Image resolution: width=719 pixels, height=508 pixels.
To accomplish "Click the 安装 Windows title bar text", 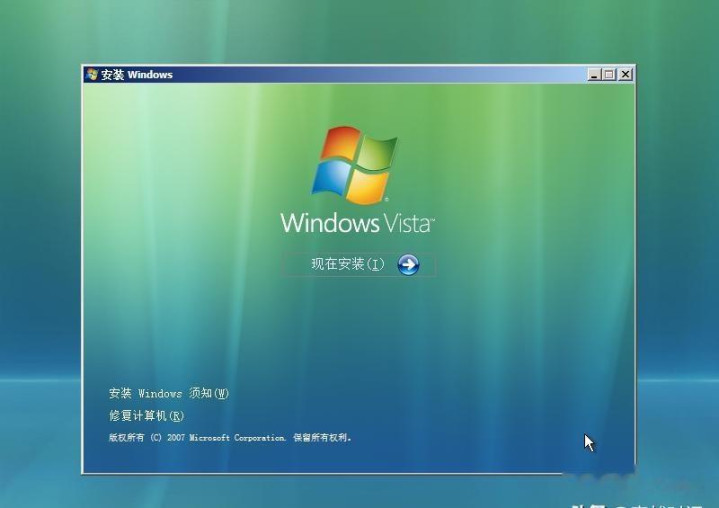I will [137, 75].
